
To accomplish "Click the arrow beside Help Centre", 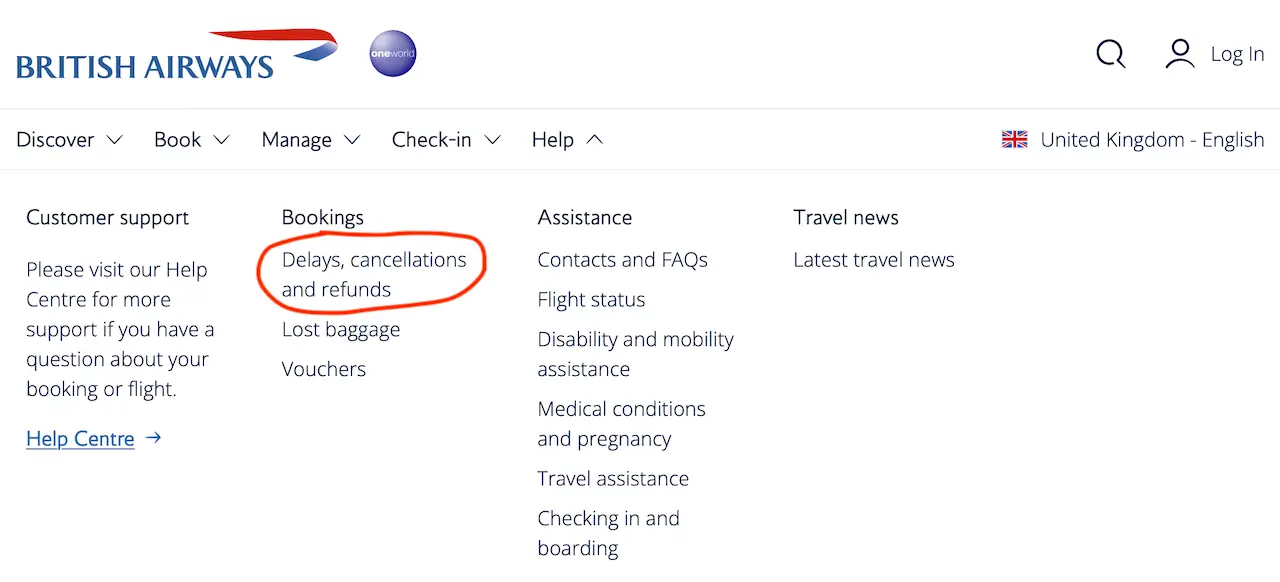I will tap(153, 438).
